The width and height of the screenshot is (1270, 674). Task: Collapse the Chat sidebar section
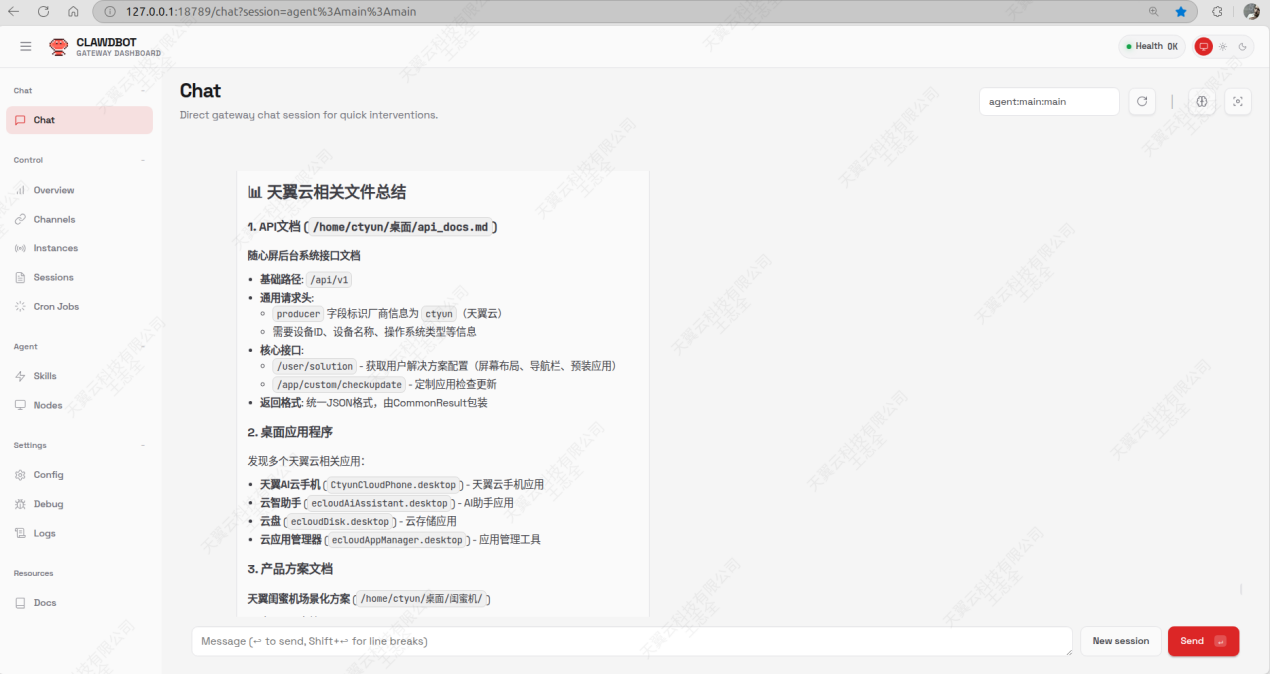(143, 91)
